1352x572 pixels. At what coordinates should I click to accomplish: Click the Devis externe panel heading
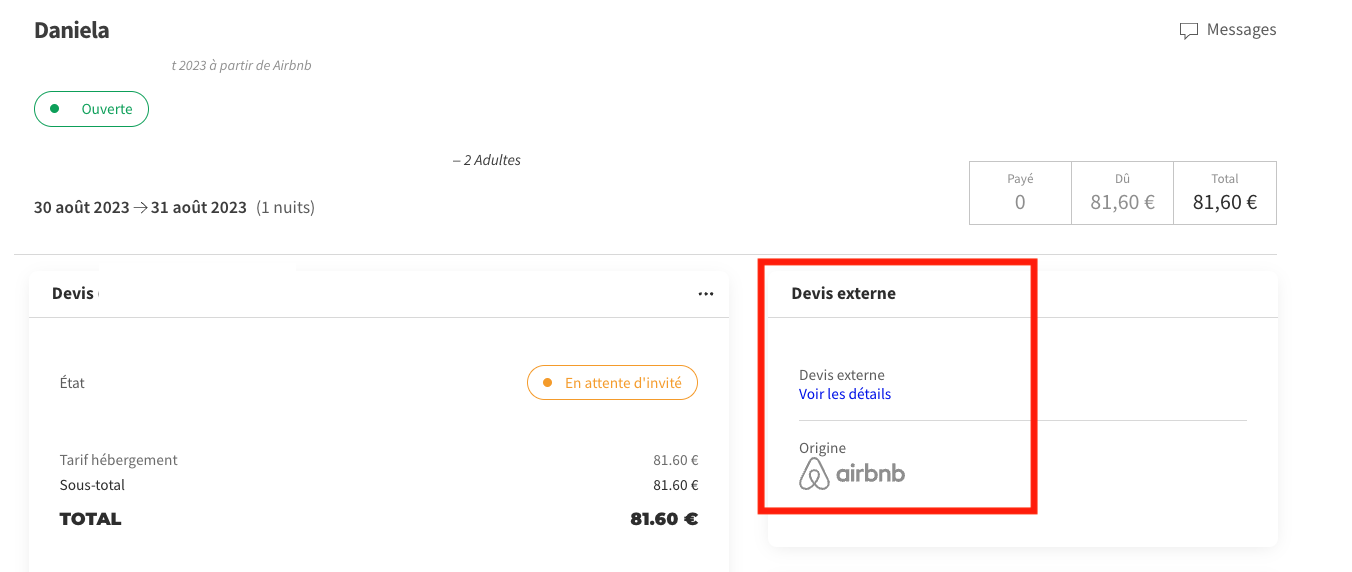coord(843,294)
